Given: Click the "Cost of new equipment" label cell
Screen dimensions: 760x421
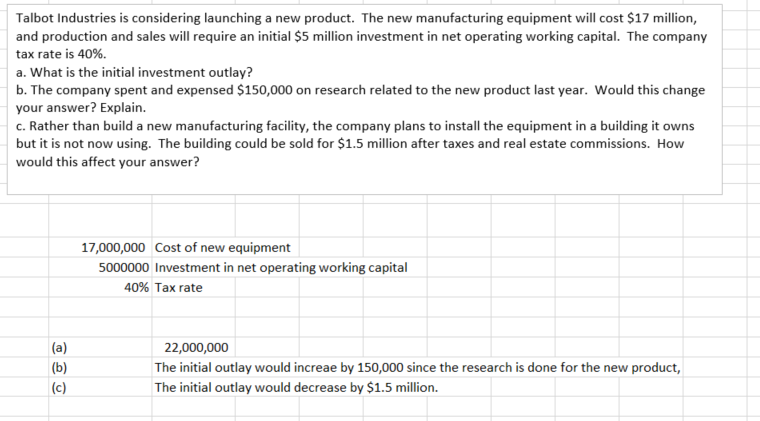Looking at the screenshot, I should pos(223,247).
